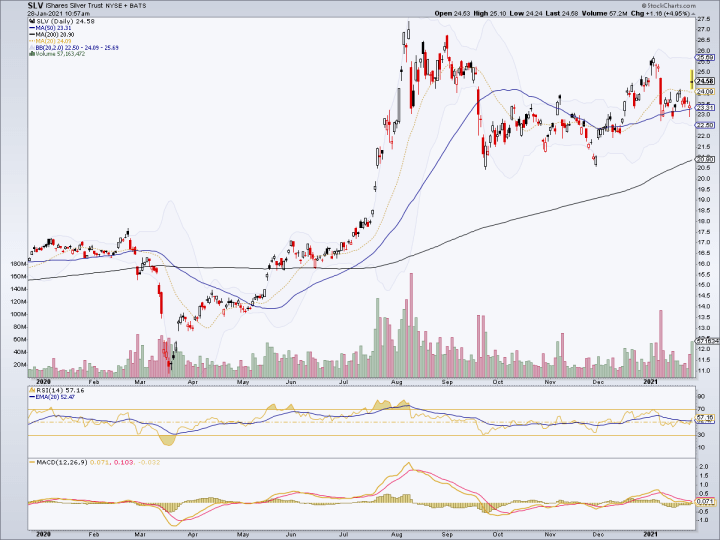
Task: Click the StockCharts.com copyright label
Action: coord(669,6)
